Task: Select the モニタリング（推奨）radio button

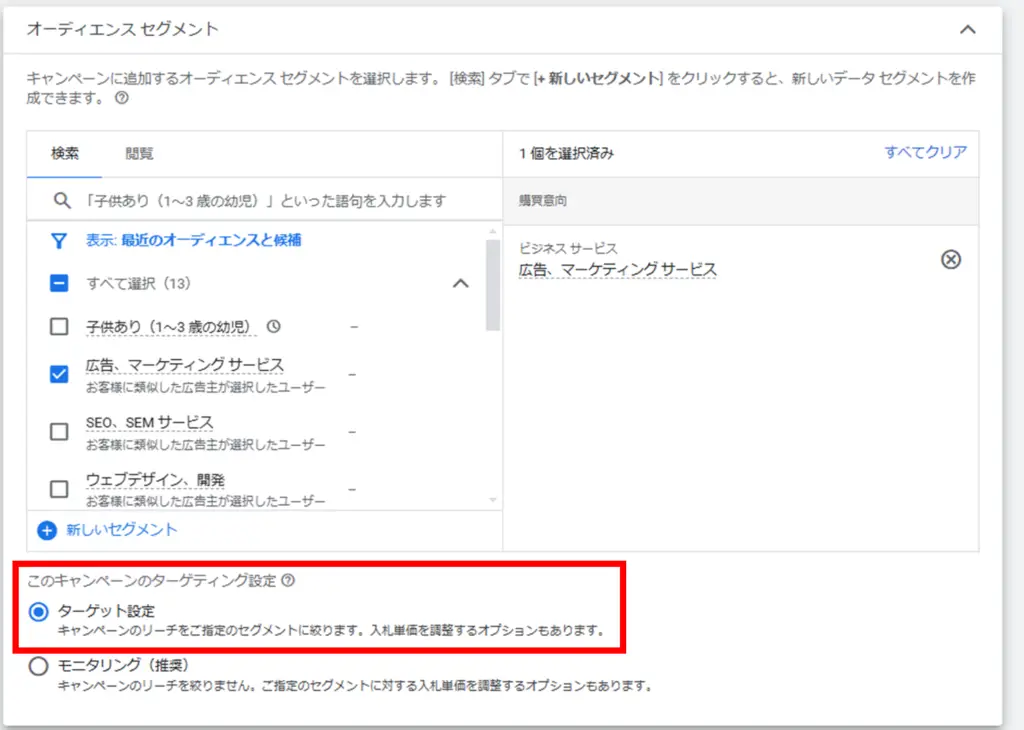Action: pyautogui.click(x=40, y=668)
